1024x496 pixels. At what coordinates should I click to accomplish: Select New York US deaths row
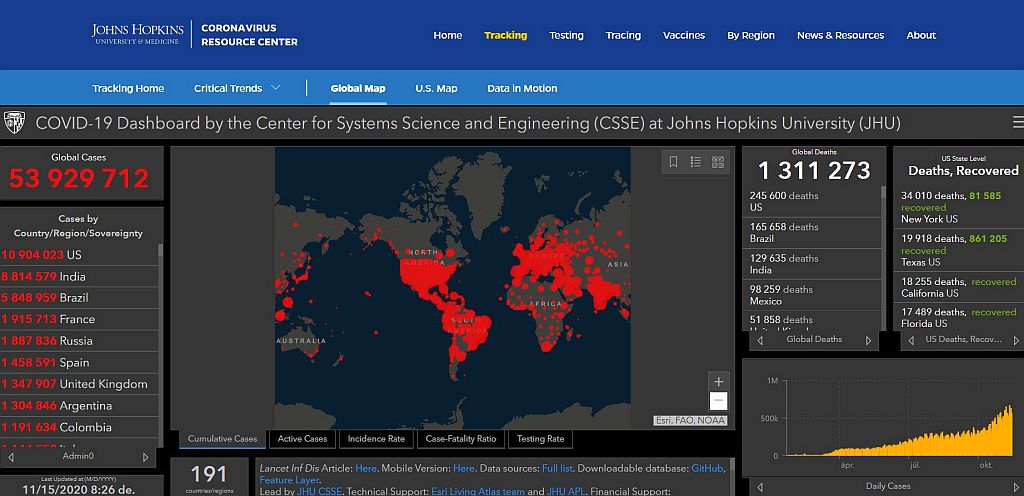point(959,207)
